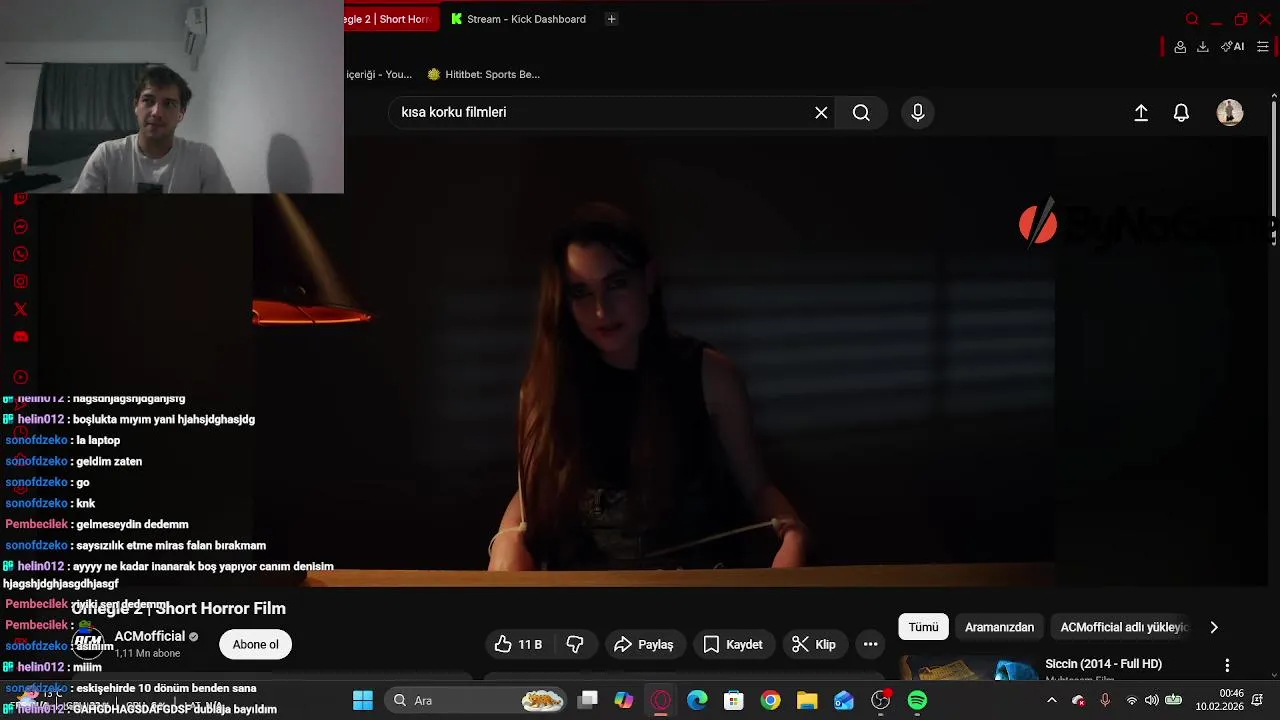Open Discord in Opera sidebar

point(20,337)
